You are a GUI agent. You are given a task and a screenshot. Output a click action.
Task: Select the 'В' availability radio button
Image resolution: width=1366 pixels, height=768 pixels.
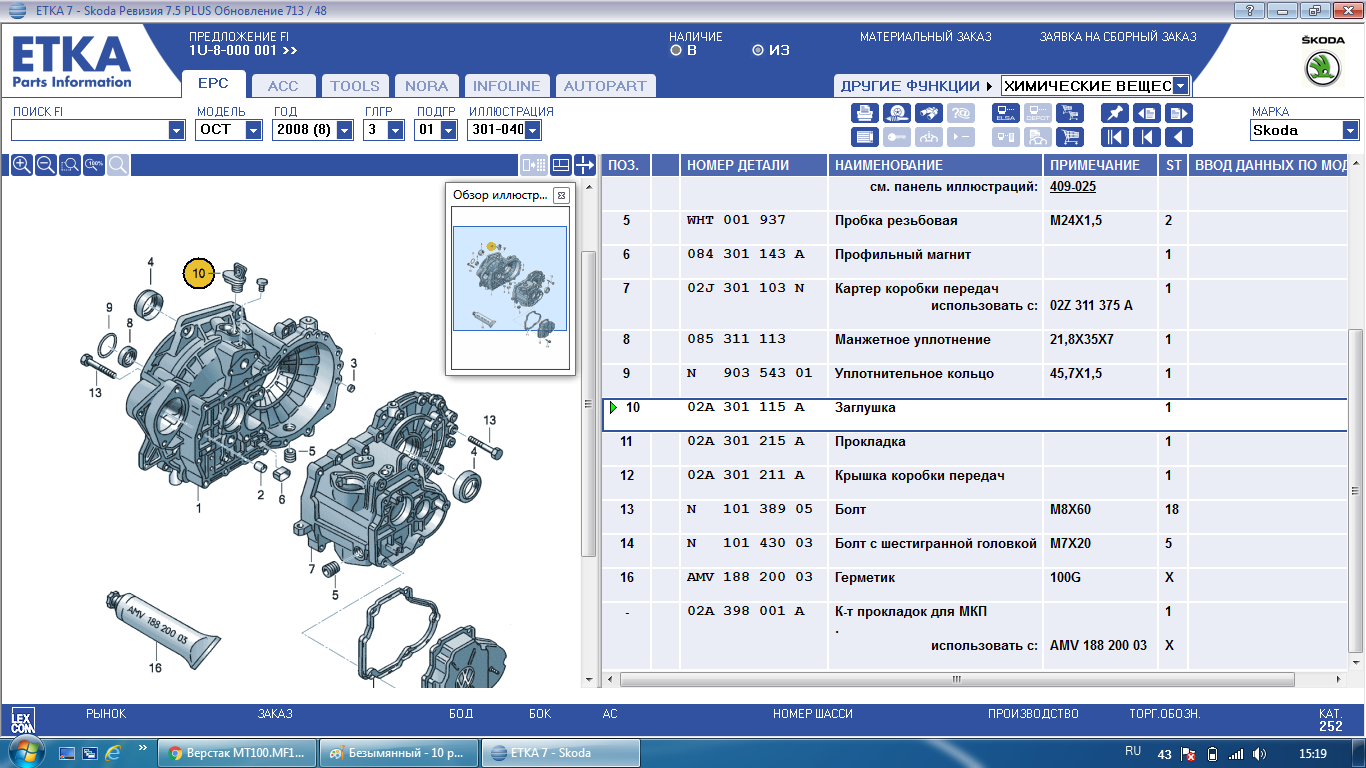coord(676,50)
